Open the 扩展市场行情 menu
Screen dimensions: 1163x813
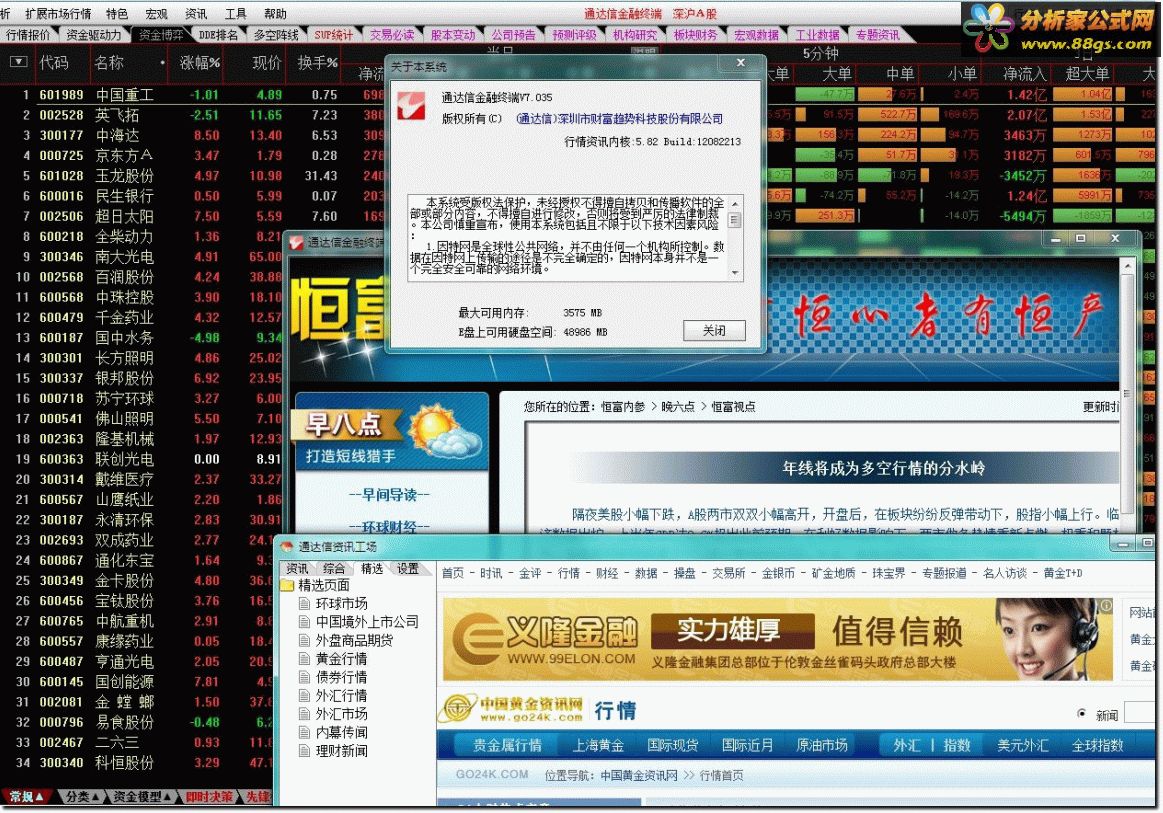tap(58, 14)
